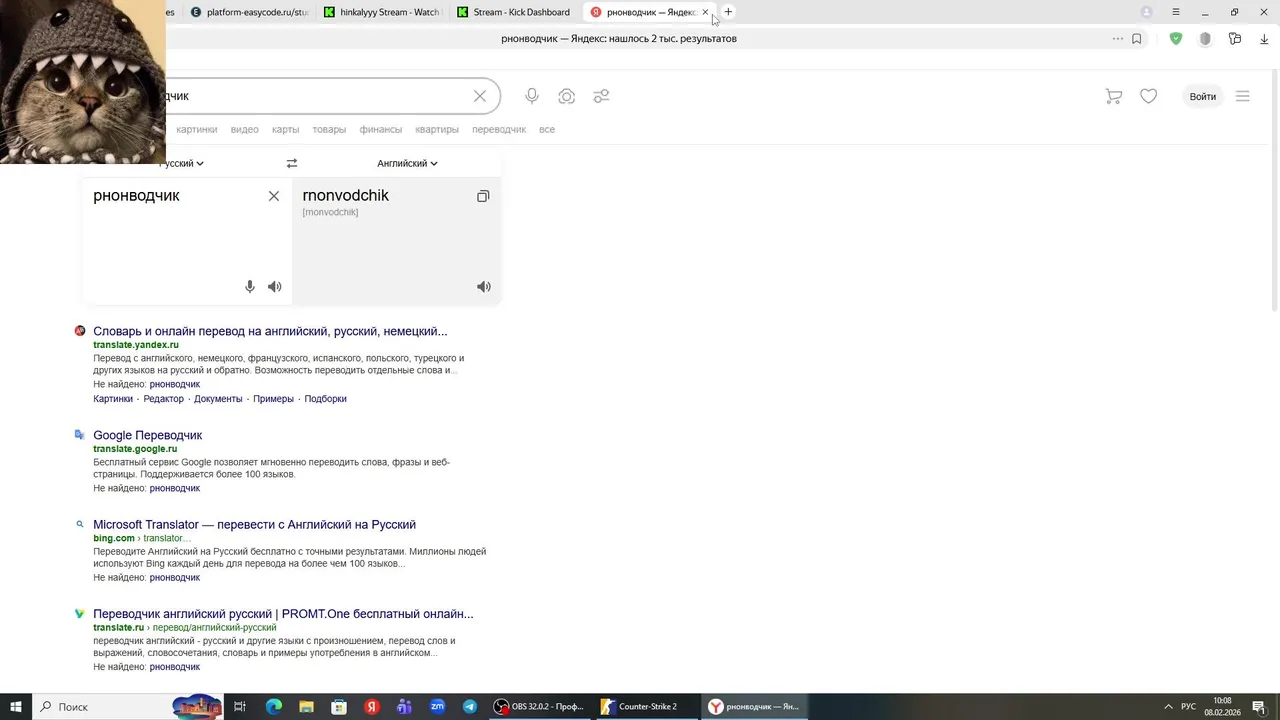Bookmark this page in the address bar
The height and width of the screenshot is (720, 1280).
1137,39
